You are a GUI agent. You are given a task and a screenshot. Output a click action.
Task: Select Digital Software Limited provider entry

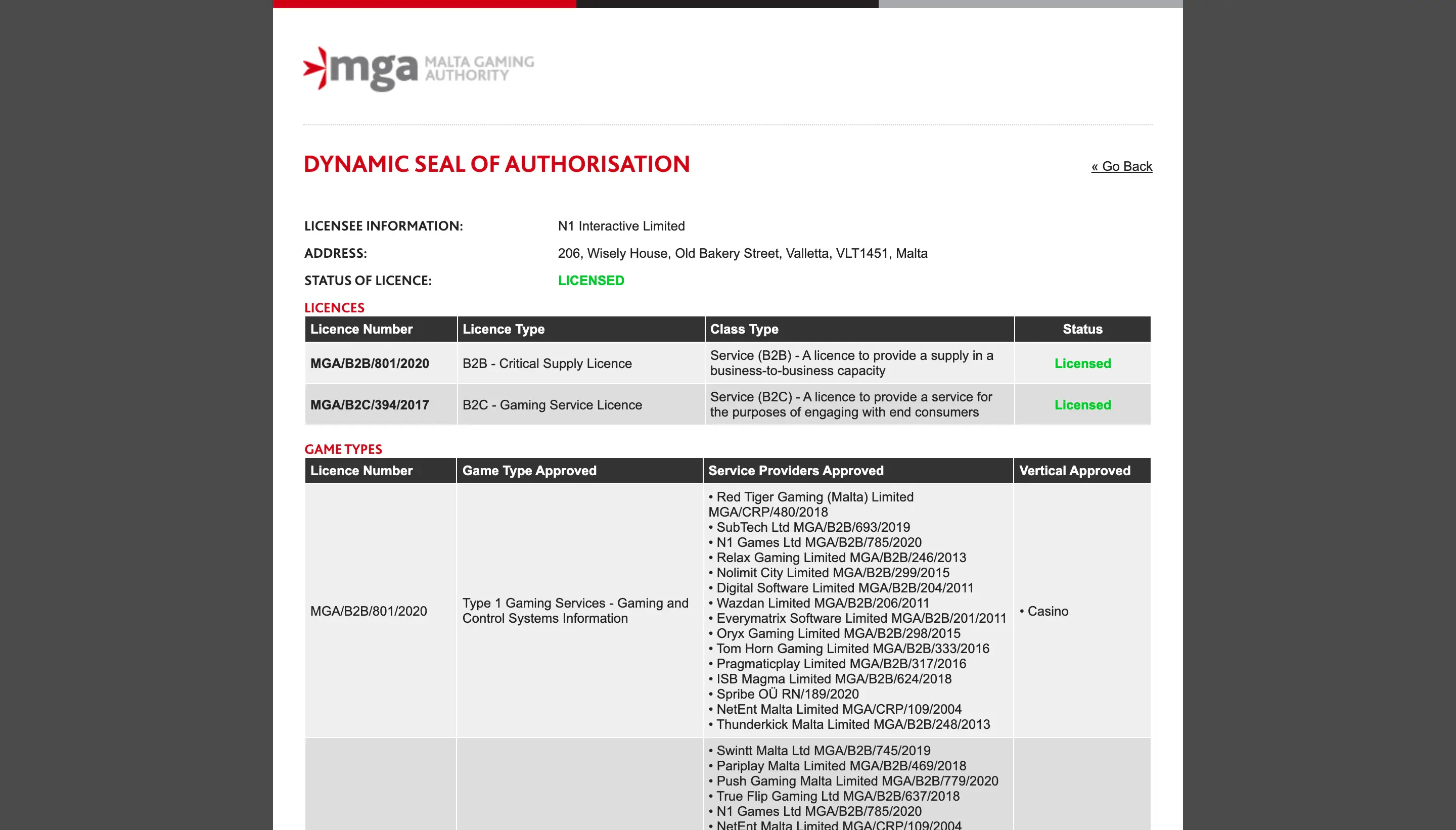[x=841, y=588]
